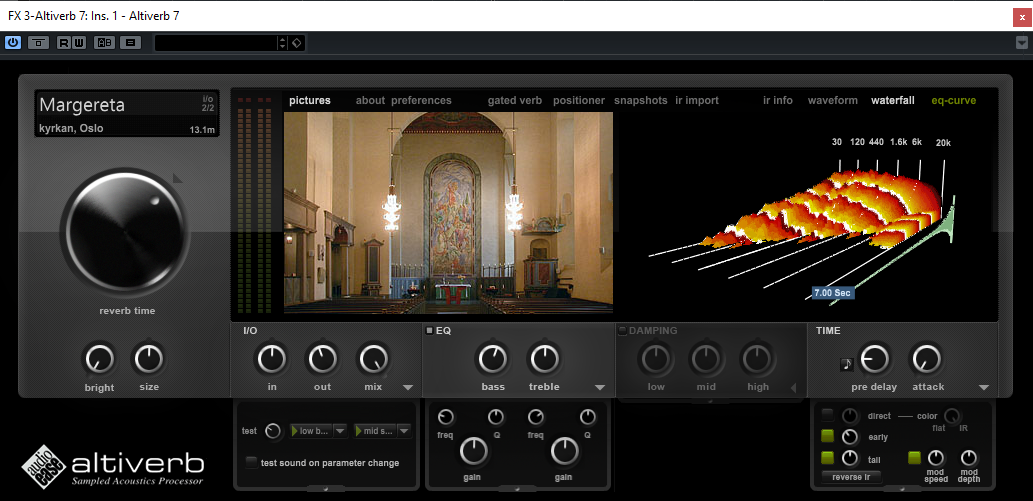1033x501 pixels.
Task: Open the about tab
Action: click(x=370, y=101)
